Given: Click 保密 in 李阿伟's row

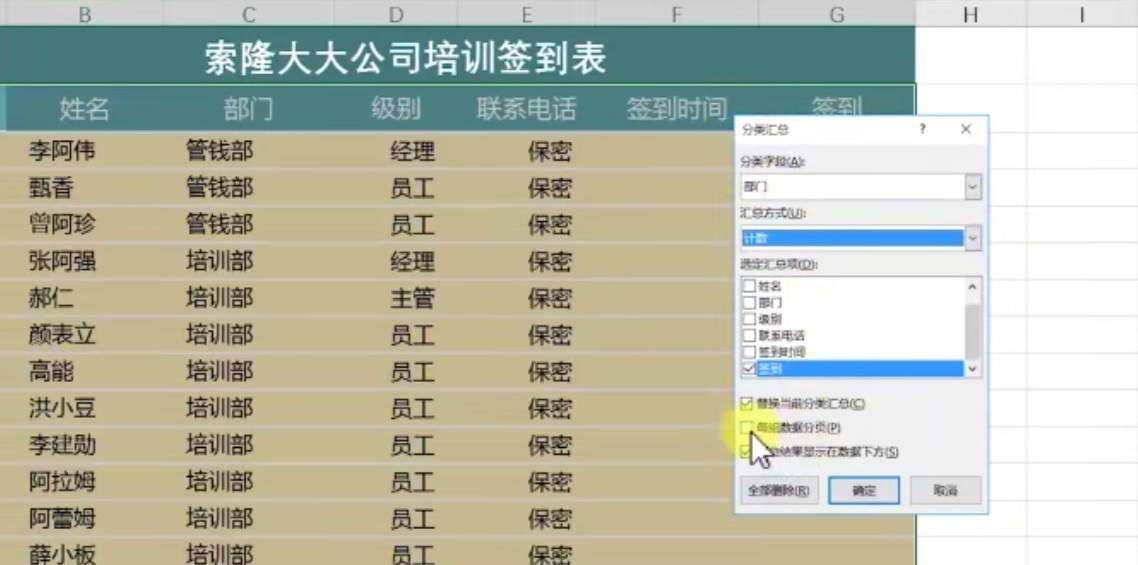Looking at the screenshot, I should [549, 151].
